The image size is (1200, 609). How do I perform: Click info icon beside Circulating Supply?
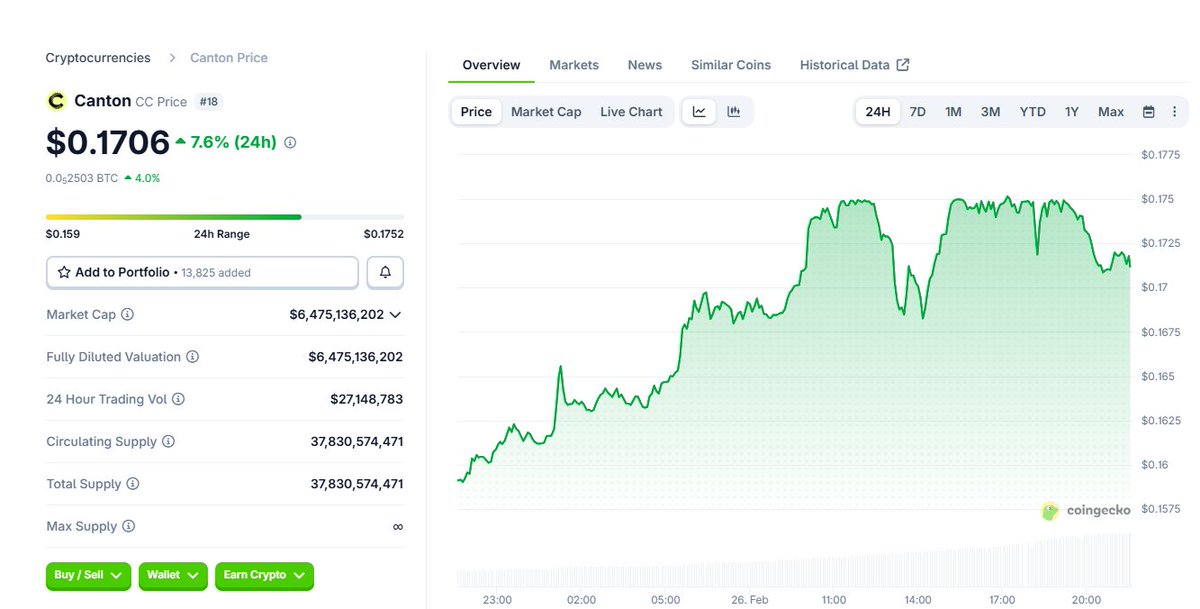[168, 441]
